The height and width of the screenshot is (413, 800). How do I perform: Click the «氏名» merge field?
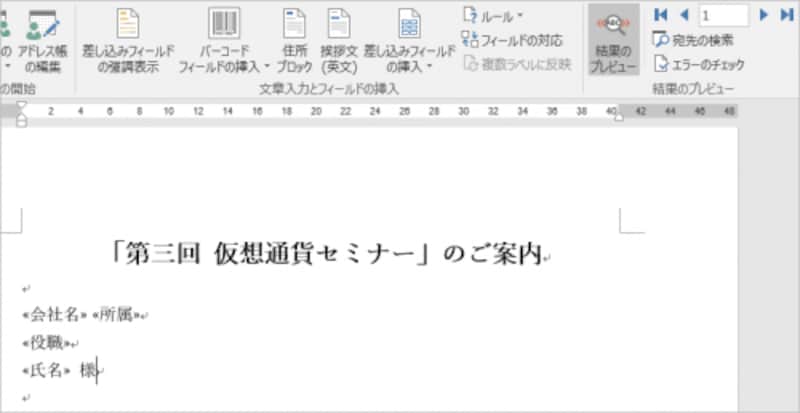pyautogui.click(x=46, y=371)
